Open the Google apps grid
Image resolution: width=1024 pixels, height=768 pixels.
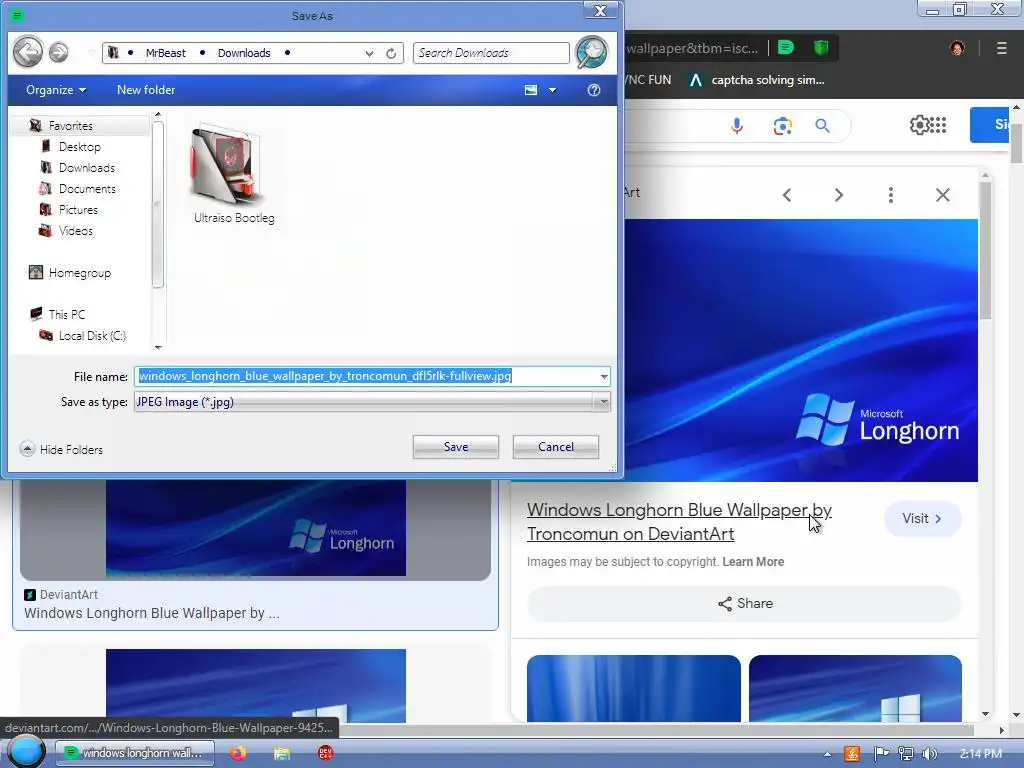tap(938, 125)
